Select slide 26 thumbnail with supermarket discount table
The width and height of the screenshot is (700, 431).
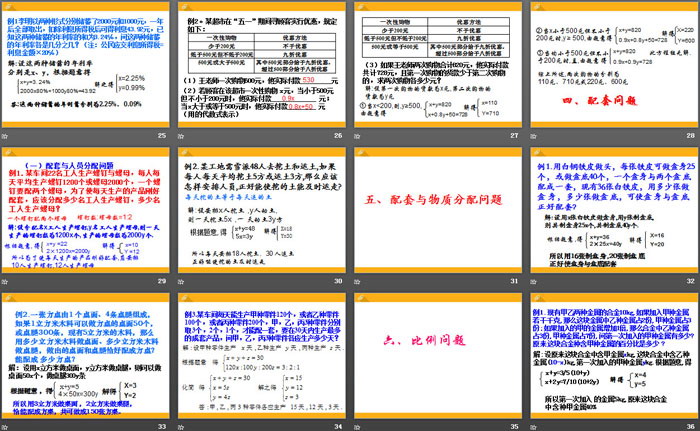[262, 65]
